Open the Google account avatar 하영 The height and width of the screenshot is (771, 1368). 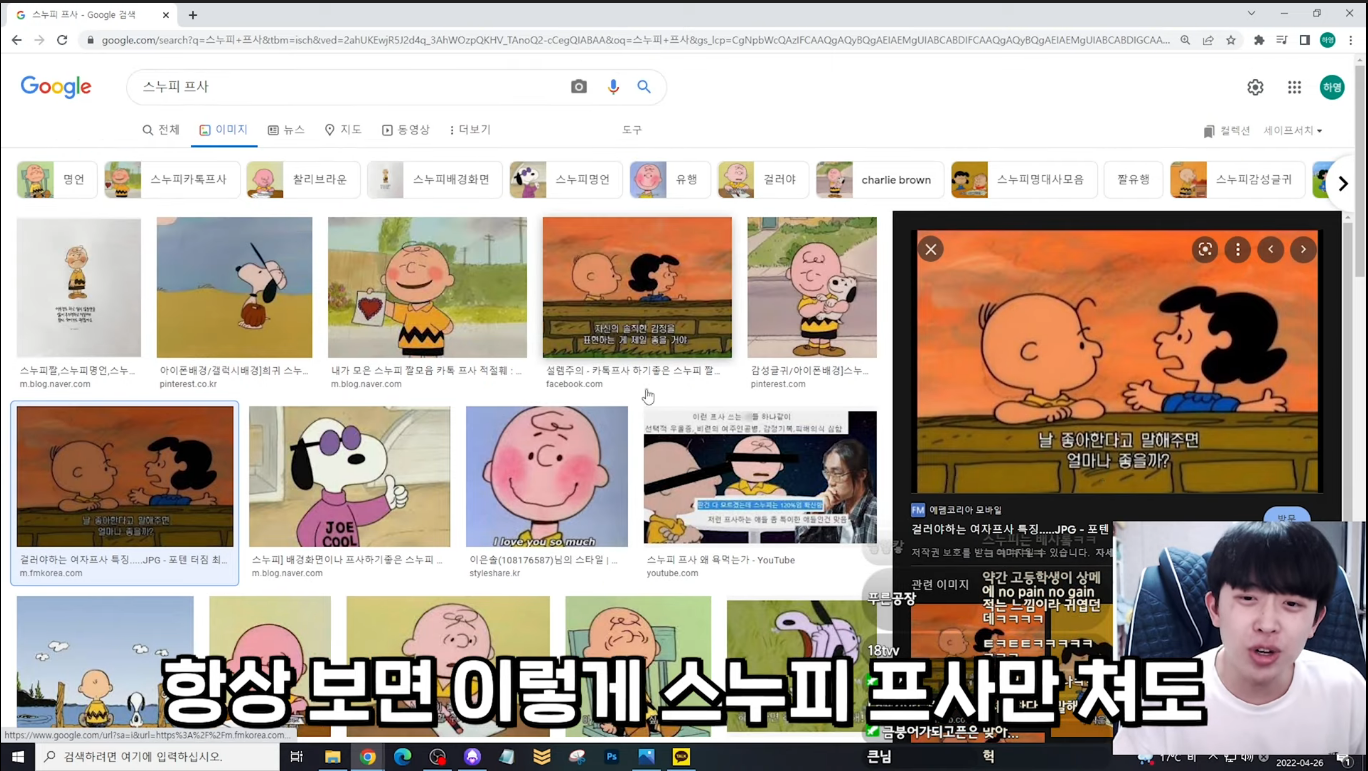[x=1332, y=87]
